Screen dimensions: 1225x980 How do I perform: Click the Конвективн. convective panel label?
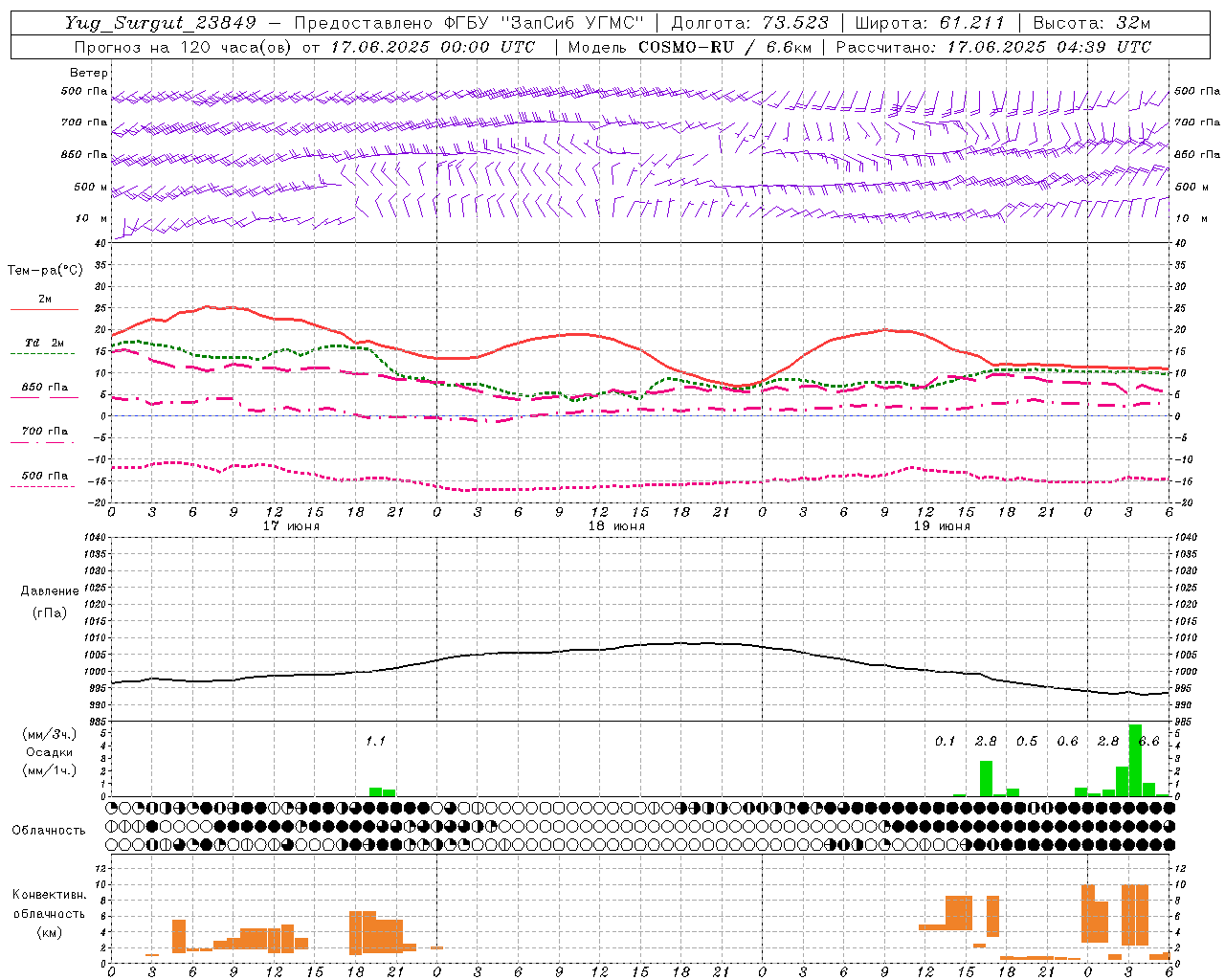point(50,895)
